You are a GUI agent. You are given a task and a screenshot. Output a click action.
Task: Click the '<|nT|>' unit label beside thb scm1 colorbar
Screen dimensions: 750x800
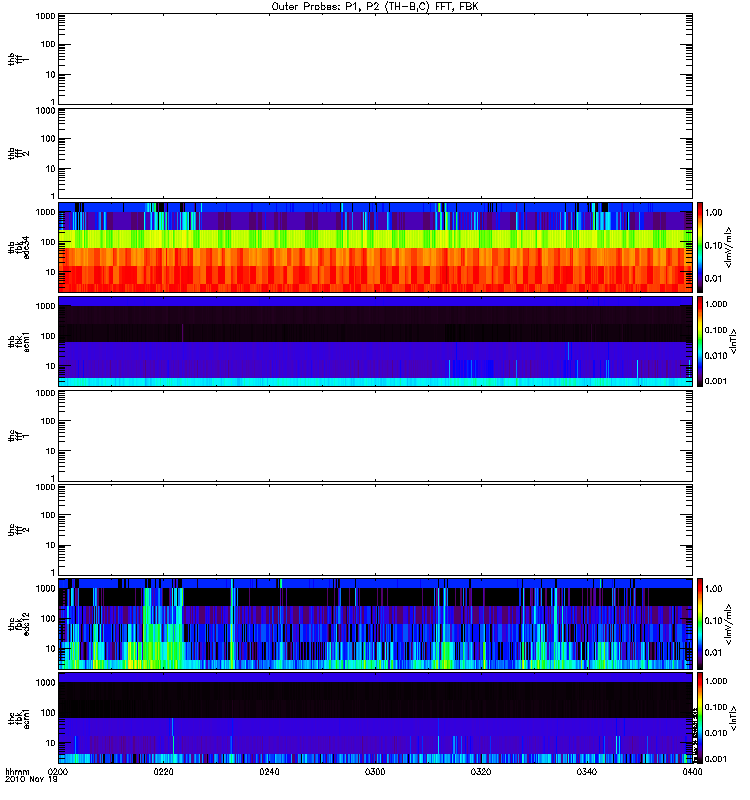[x=733, y=342]
